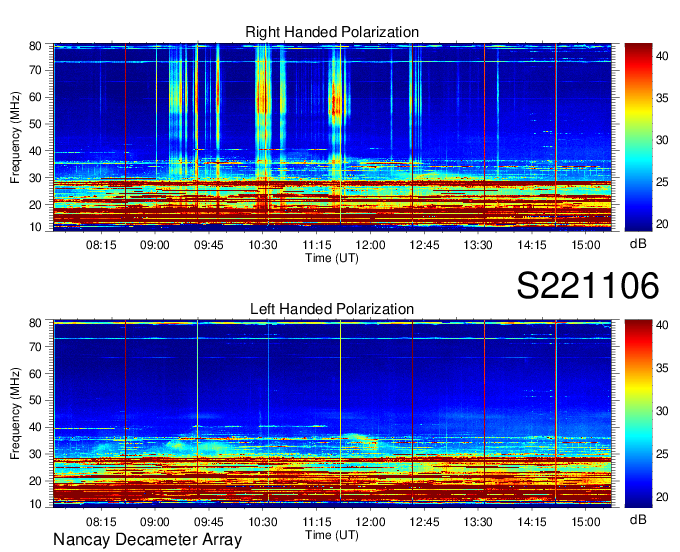The image size is (680, 552).
Task: Click the 10 MHz tick on the upper plot's frequency axis
Action: tap(35, 227)
